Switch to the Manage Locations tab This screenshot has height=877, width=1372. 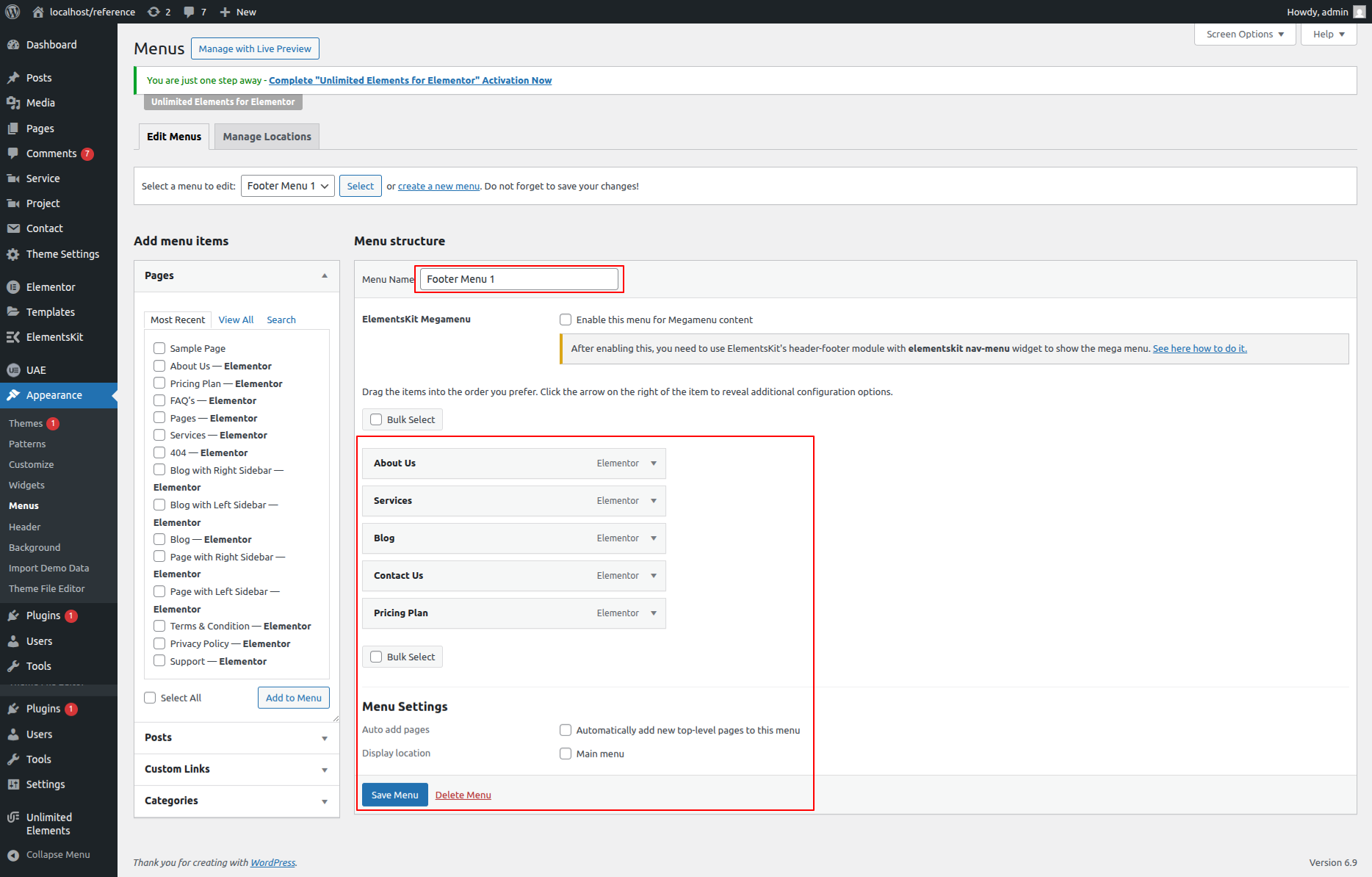pos(267,137)
